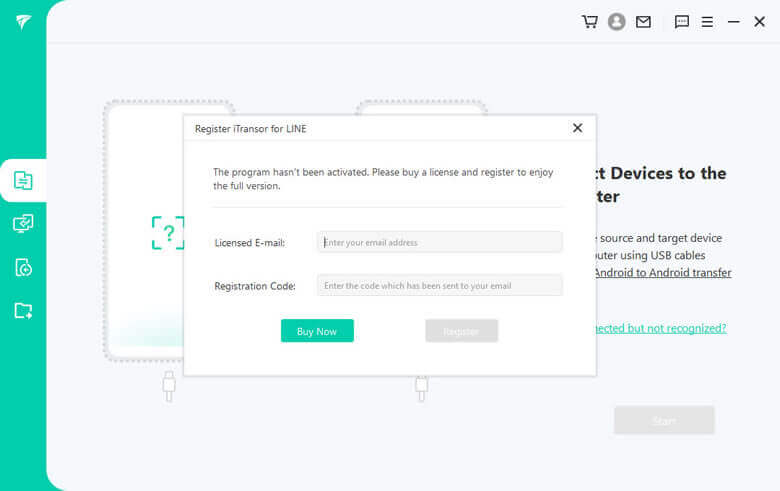Open the connected but not recognized link
Screen dimensions: 780x491
click(661, 328)
